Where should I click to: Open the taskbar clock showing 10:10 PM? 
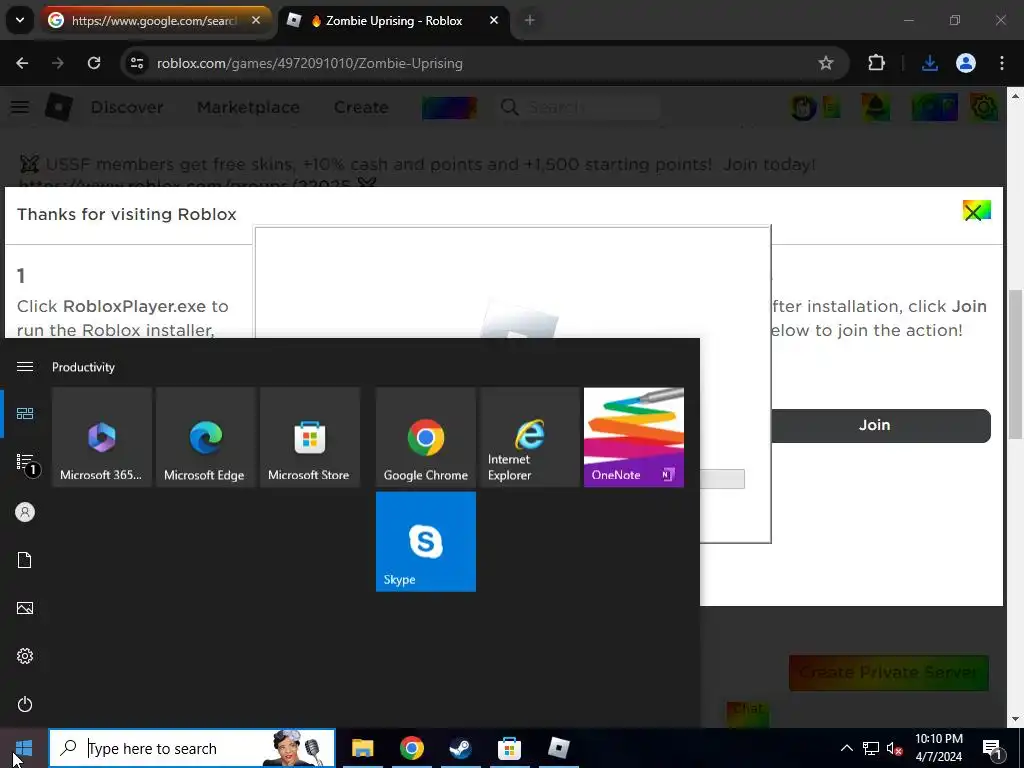(938, 748)
